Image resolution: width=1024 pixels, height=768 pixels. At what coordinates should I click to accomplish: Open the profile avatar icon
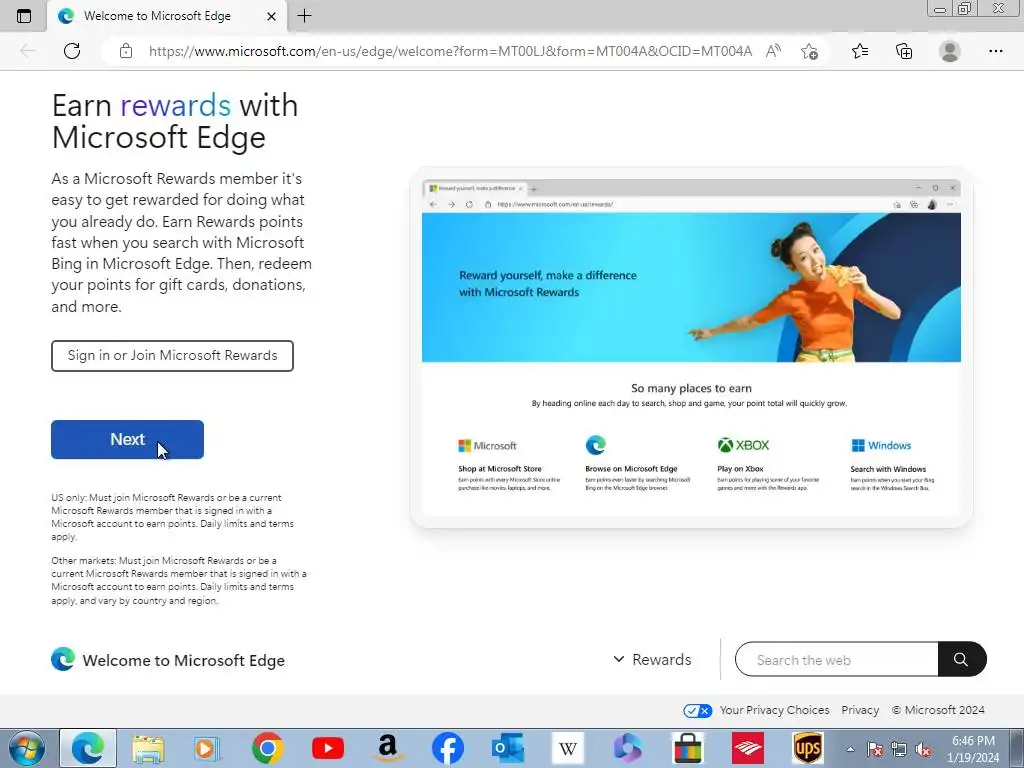[950, 51]
